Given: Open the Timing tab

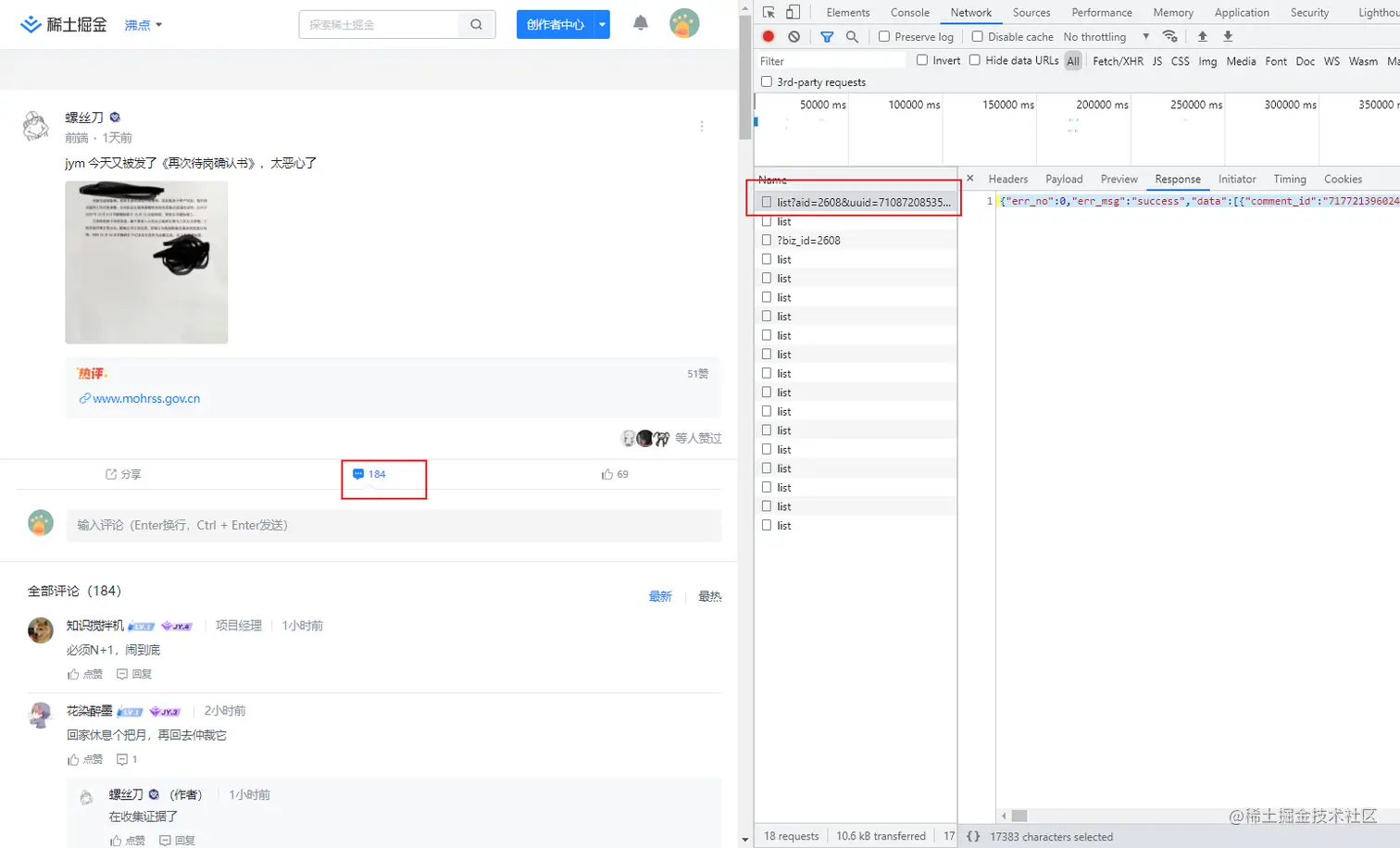Looking at the screenshot, I should coord(1290,179).
